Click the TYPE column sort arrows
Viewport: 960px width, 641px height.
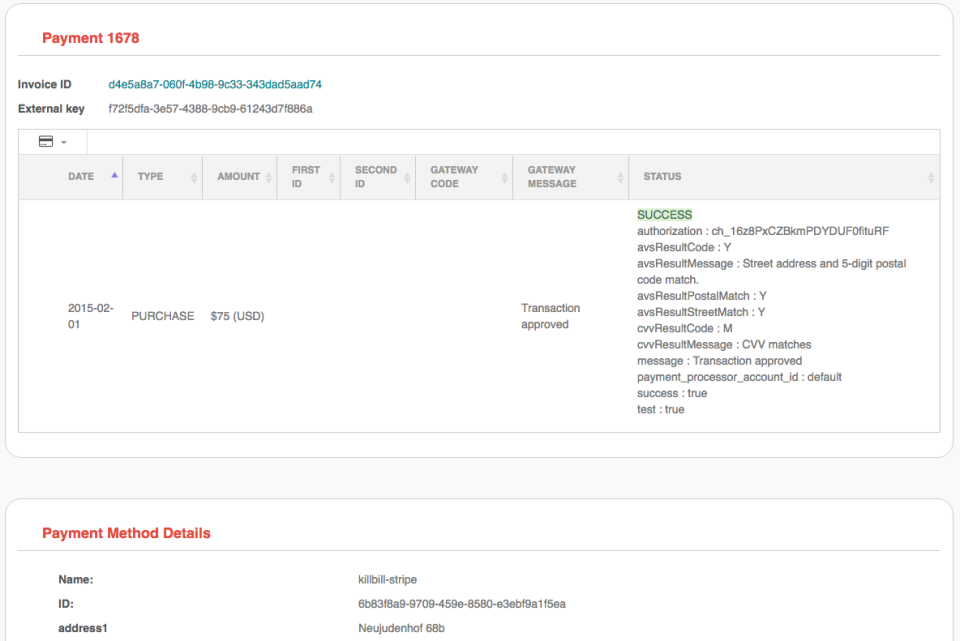click(x=194, y=177)
